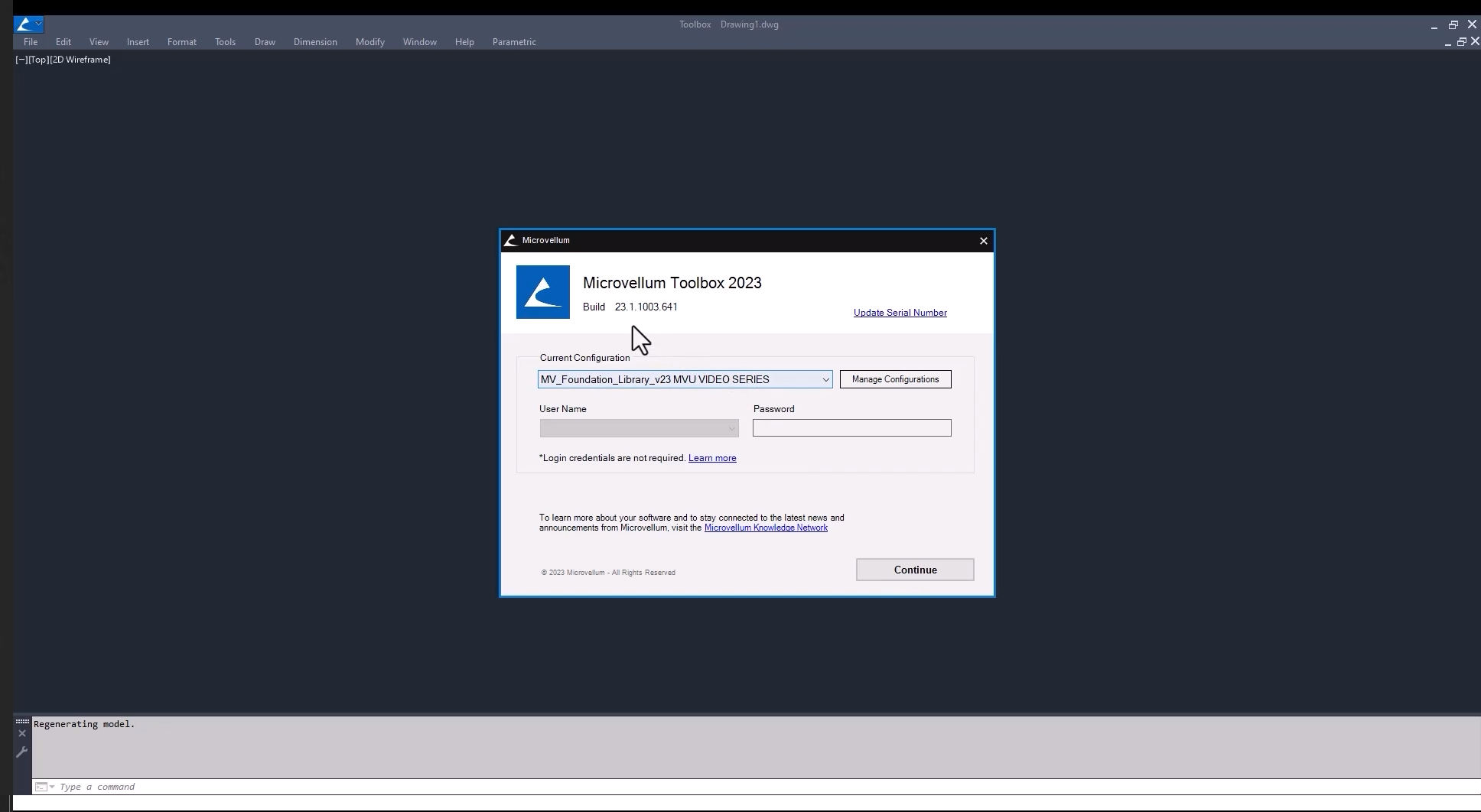Image resolution: width=1481 pixels, height=812 pixels.
Task: Open the Modify menu
Action: pyautogui.click(x=370, y=42)
